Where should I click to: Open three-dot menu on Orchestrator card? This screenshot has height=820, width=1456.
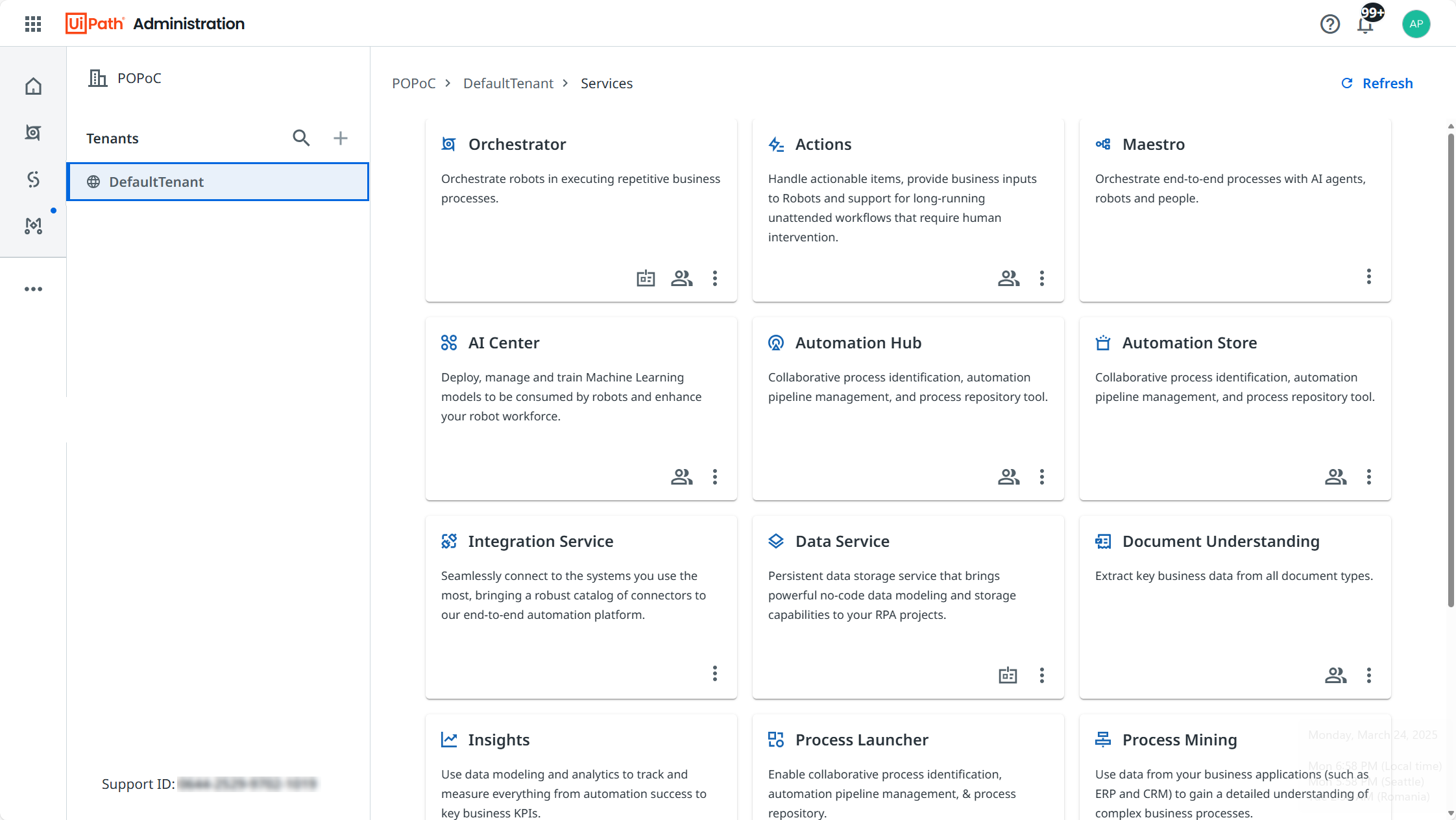[x=715, y=278]
